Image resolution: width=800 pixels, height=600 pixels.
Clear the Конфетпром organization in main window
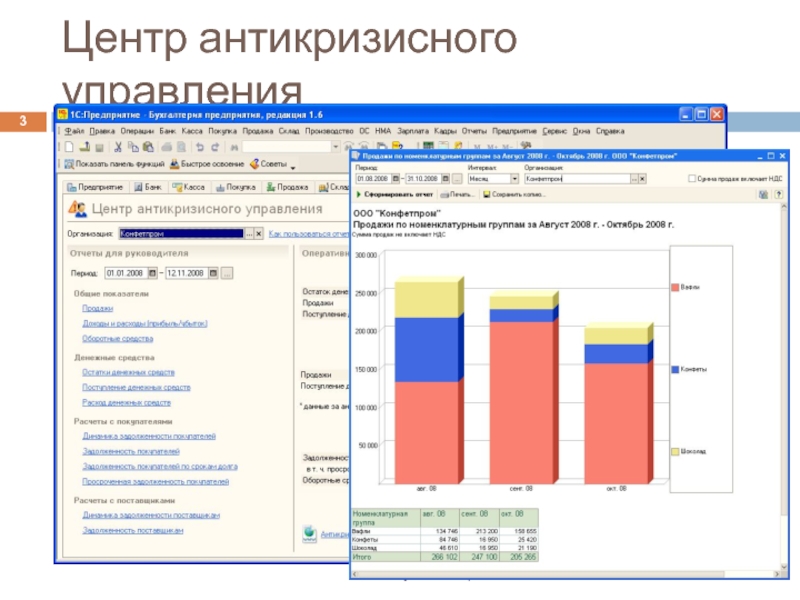click(259, 234)
